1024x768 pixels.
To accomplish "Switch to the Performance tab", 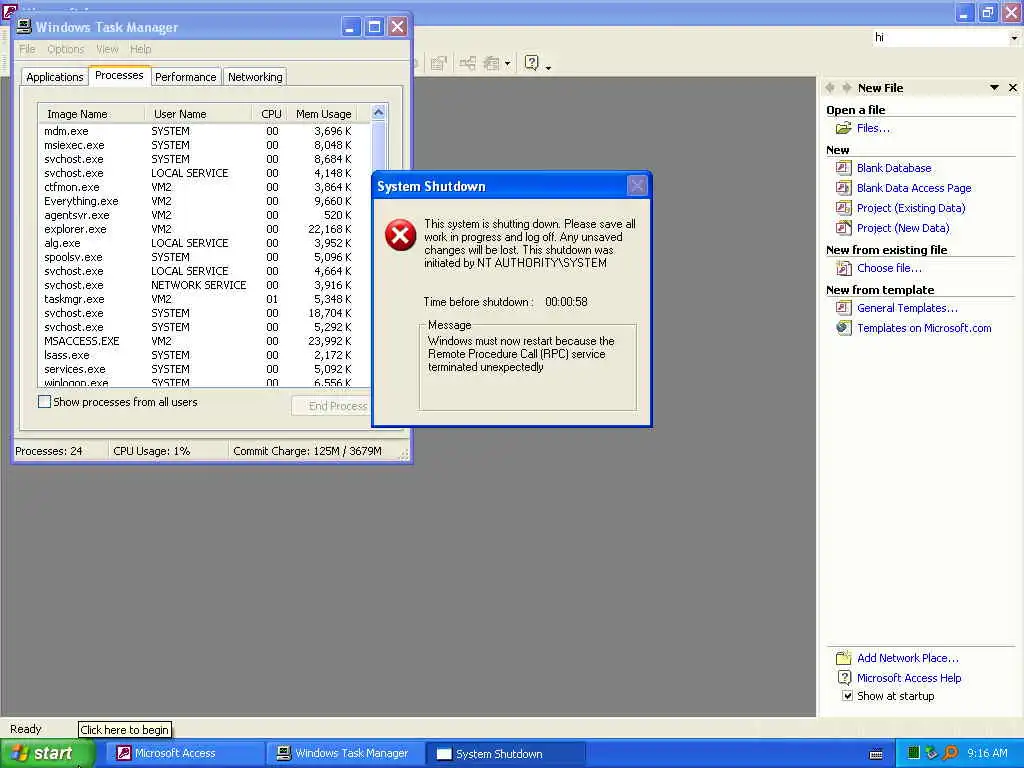I will point(185,77).
